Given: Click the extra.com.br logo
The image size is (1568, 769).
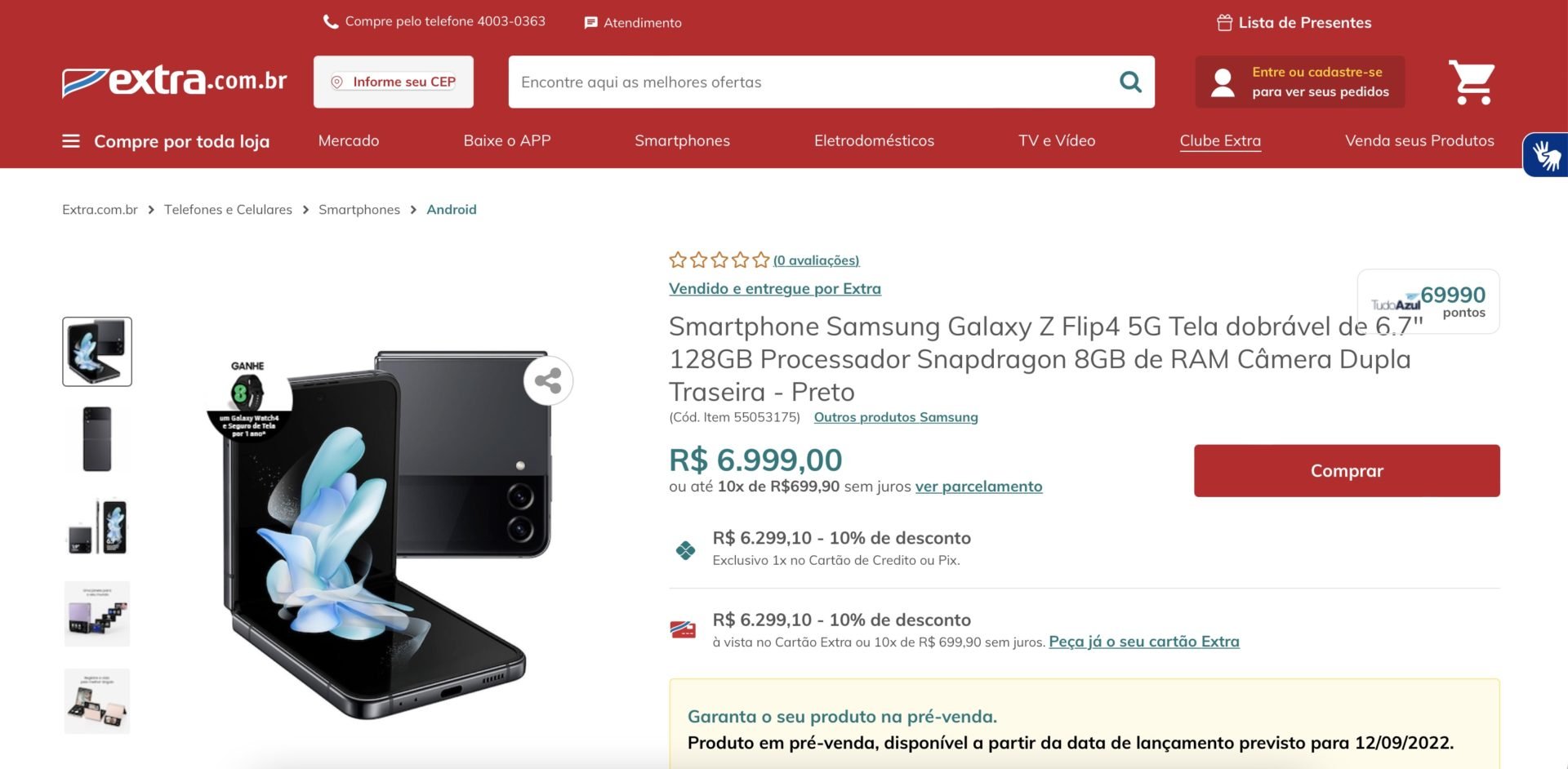Looking at the screenshot, I should [175, 81].
